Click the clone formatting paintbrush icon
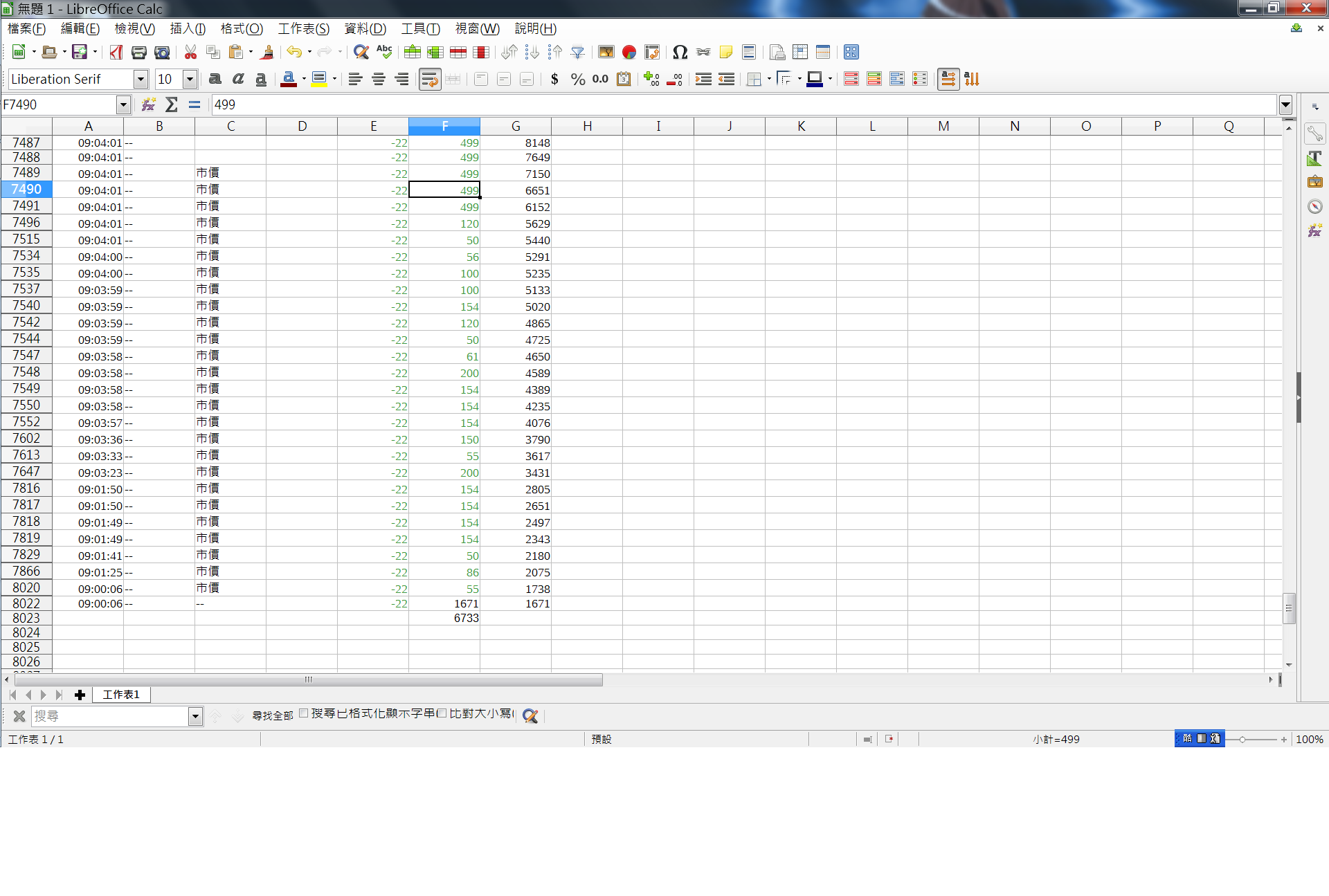This screenshot has width=1329, height=896. [267, 52]
